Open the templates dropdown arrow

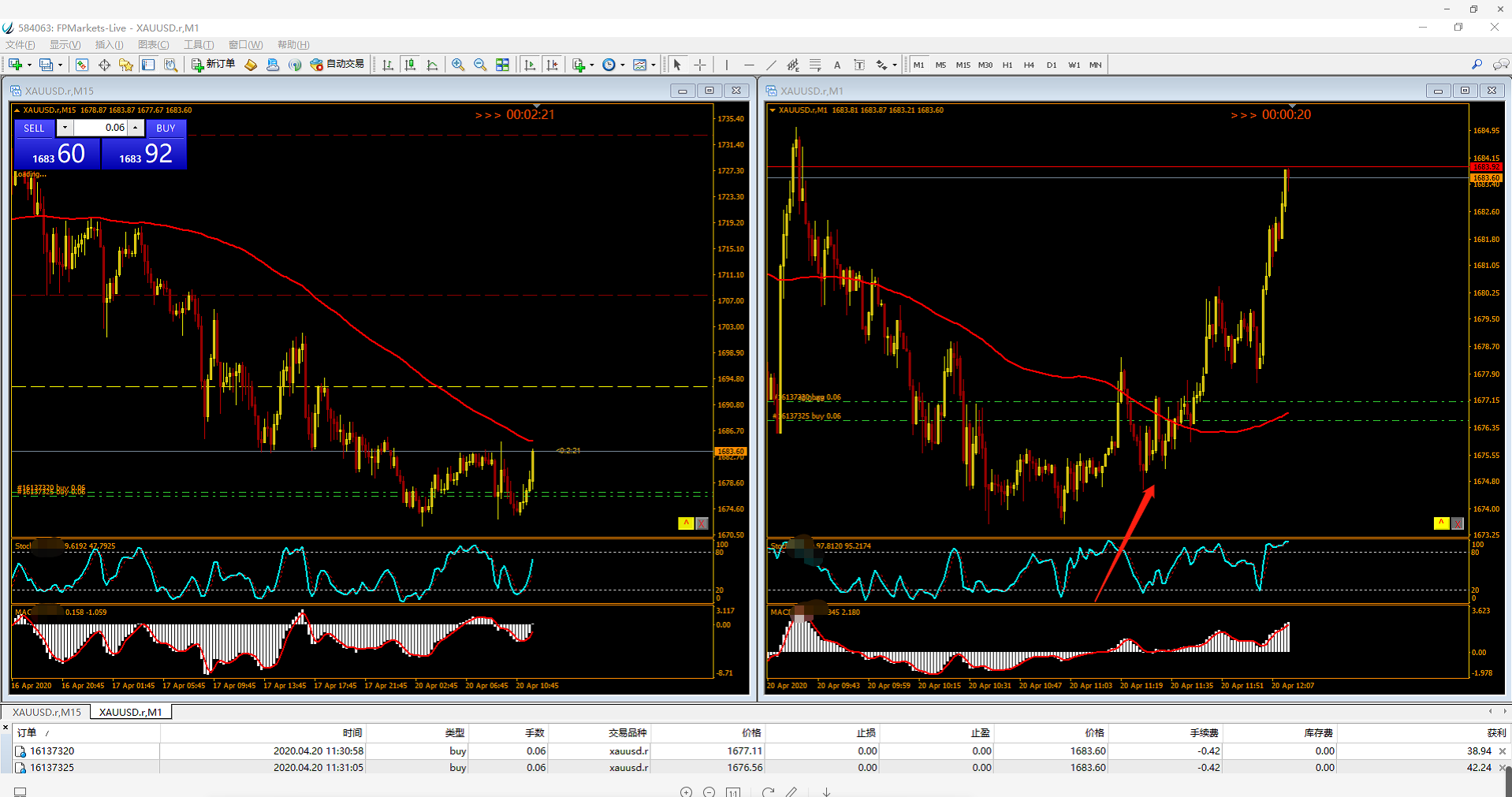[x=654, y=65]
